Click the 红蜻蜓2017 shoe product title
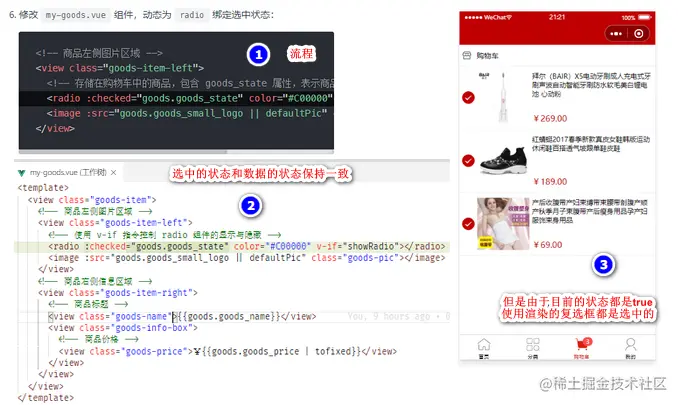This screenshot has height=405, width=680. [x=591, y=144]
